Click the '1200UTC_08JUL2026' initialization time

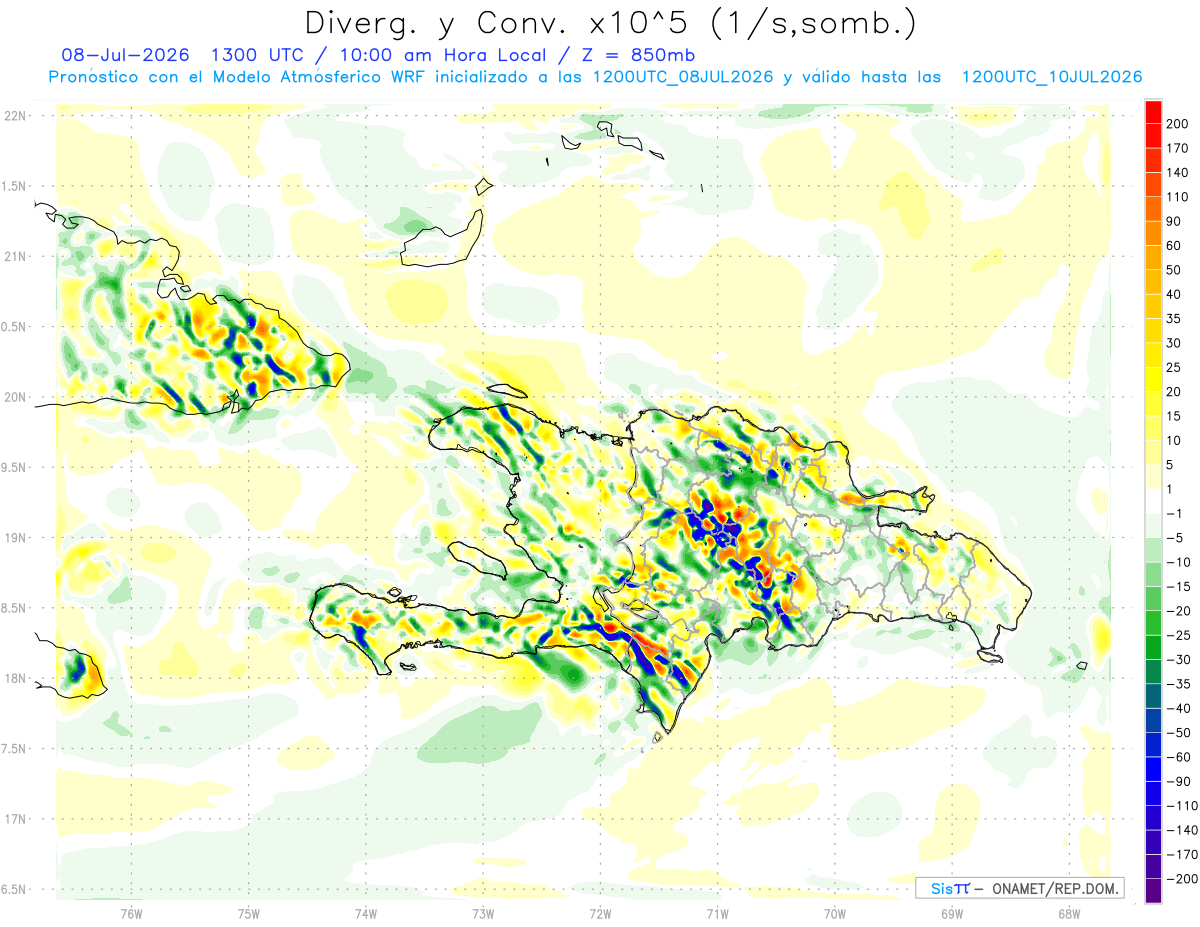pyautogui.click(x=683, y=77)
